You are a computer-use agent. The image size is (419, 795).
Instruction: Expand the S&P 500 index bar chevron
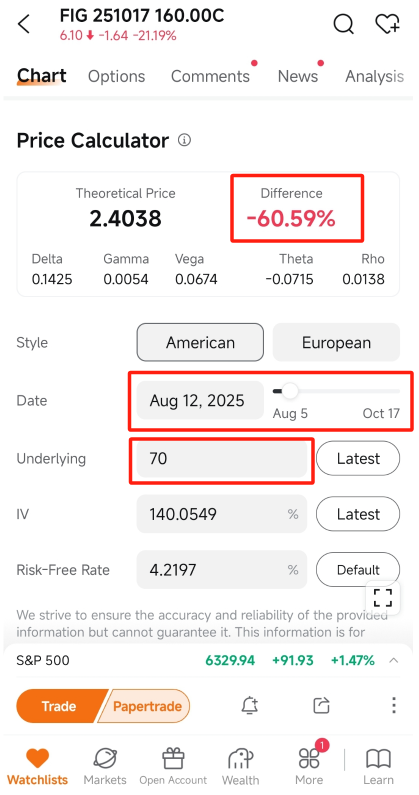394,661
